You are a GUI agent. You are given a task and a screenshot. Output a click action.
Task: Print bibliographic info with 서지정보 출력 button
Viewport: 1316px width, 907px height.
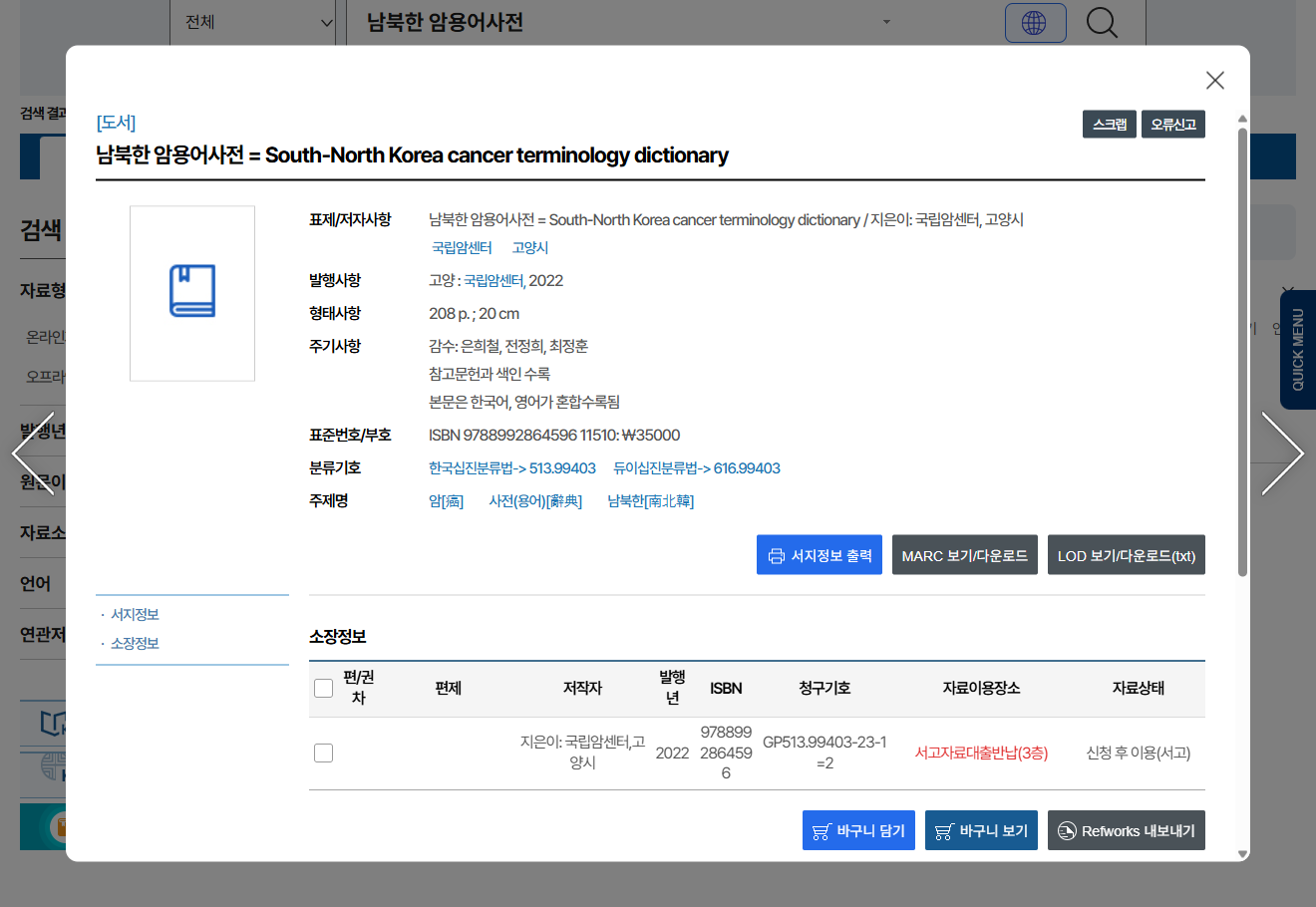tap(819, 555)
